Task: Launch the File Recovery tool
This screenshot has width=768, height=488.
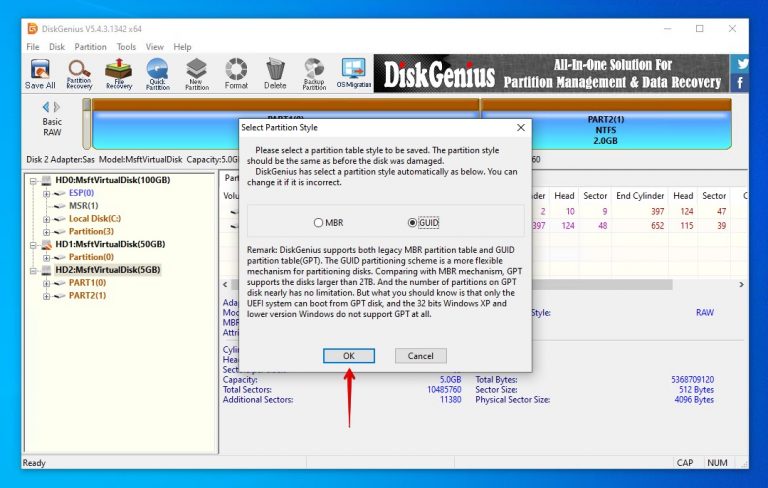Action: point(119,74)
